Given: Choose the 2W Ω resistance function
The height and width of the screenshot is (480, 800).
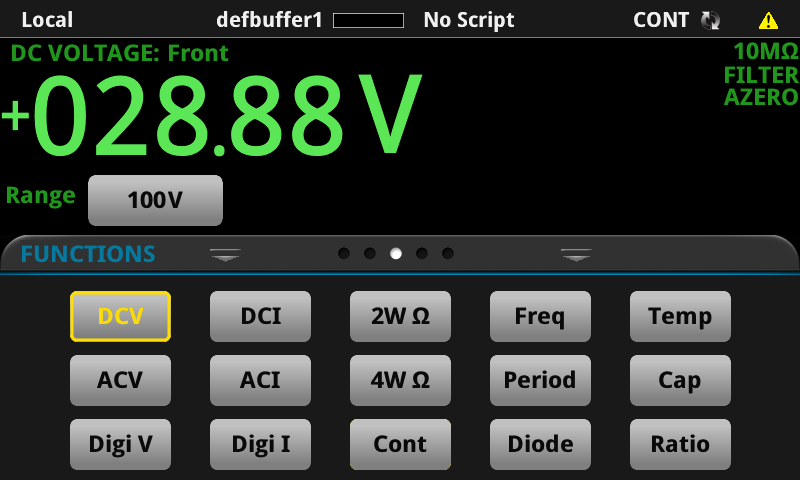Looking at the screenshot, I should 401,316.
